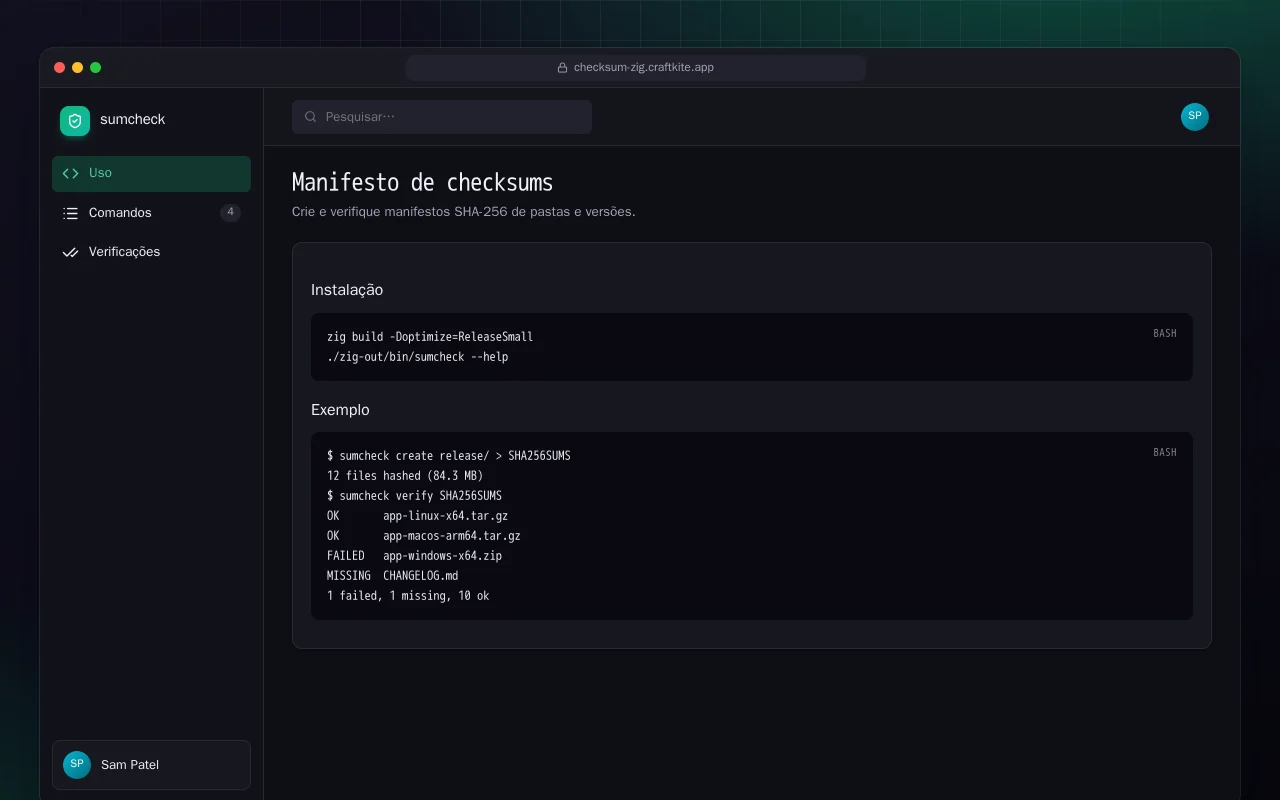Screen dimensions: 1280x800
Task: Open Sam Patel account card
Action: coord(151,765)
